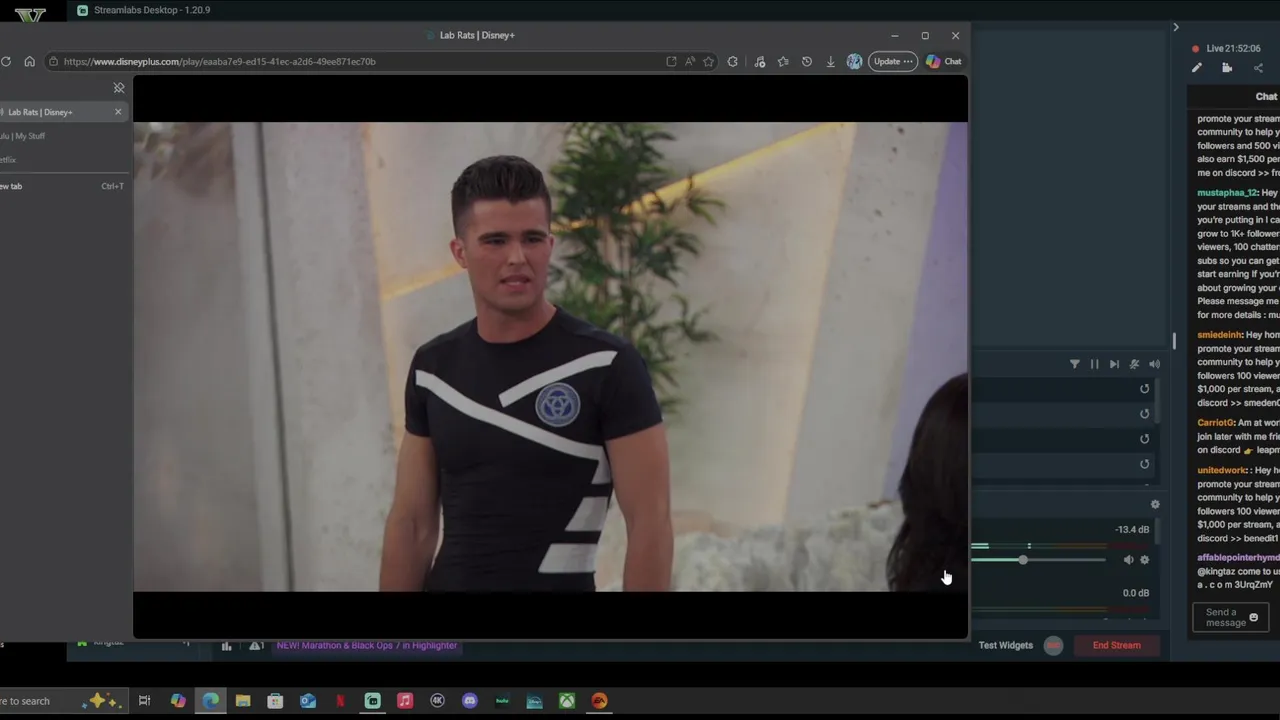The width and height of the screenshot is (1280, 720).
Task: Open the warning notifications icon
Action: [x=256, y=646]
